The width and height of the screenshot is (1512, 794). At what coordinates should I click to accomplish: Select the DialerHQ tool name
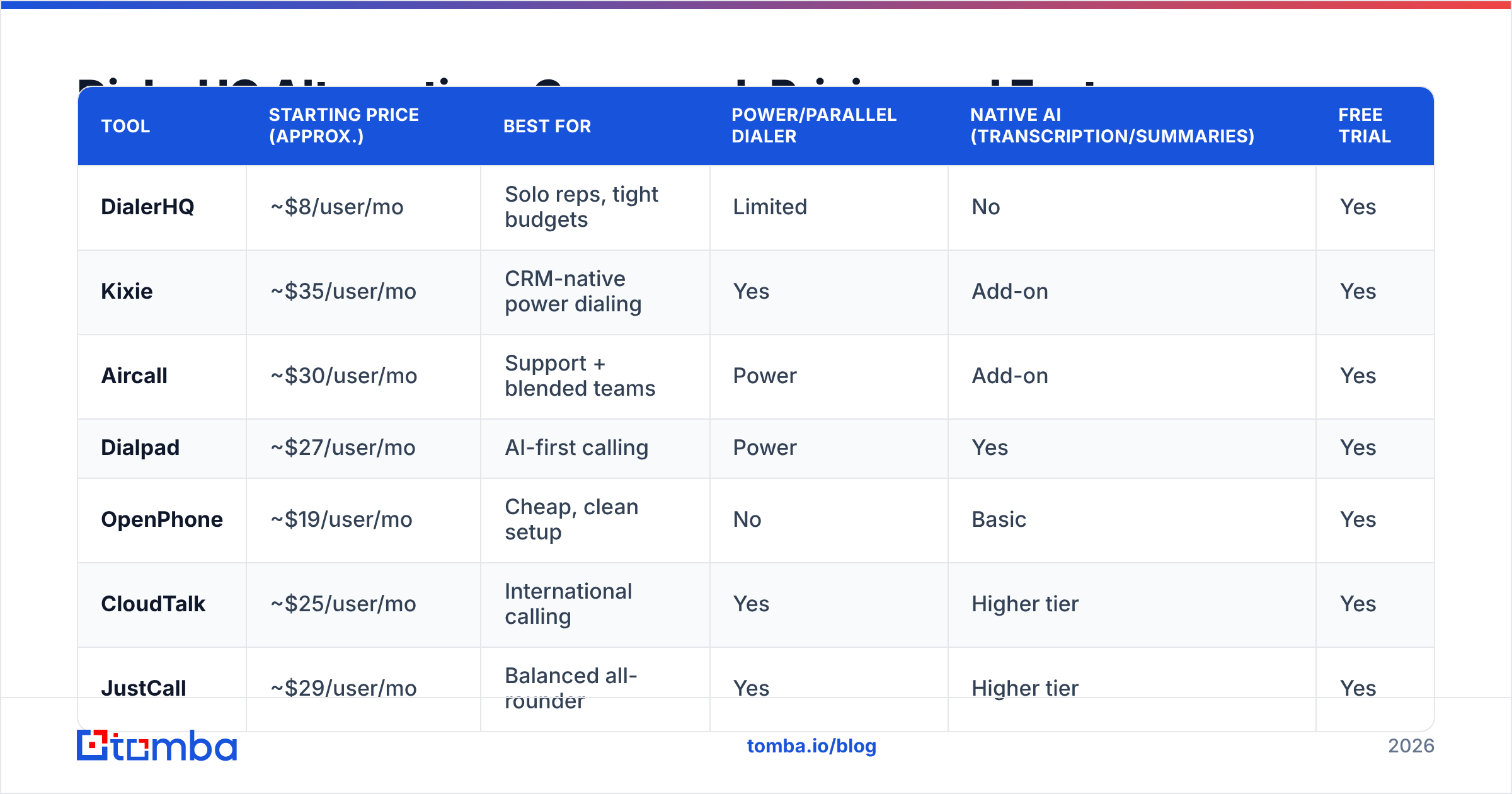tap(147, 207)
